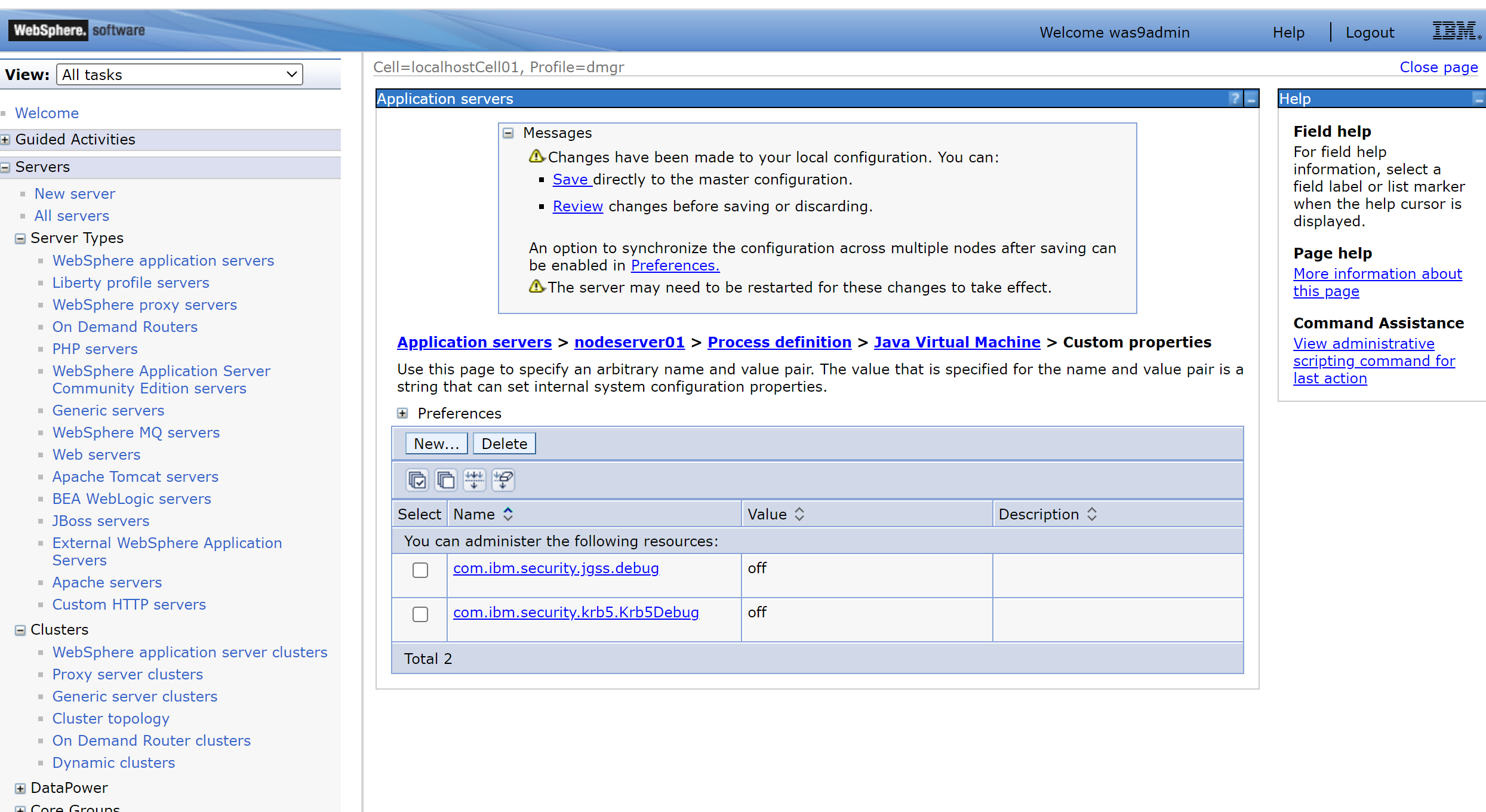Open Generic servers
The height and width of the screenshot is (812, 1486).
coord(108,410)
